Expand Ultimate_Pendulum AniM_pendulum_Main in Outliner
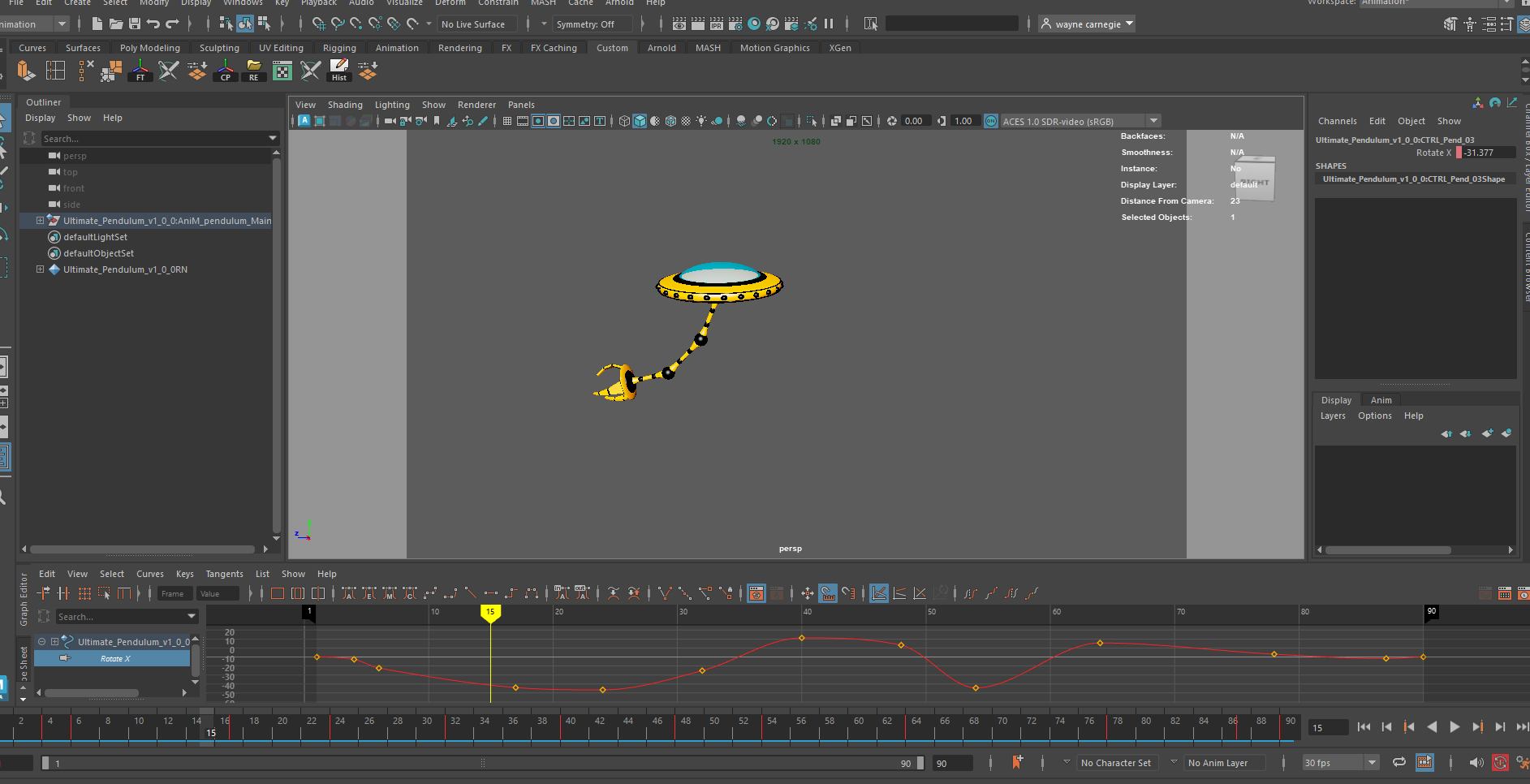1530x784 pixels. tap(40, 221)
